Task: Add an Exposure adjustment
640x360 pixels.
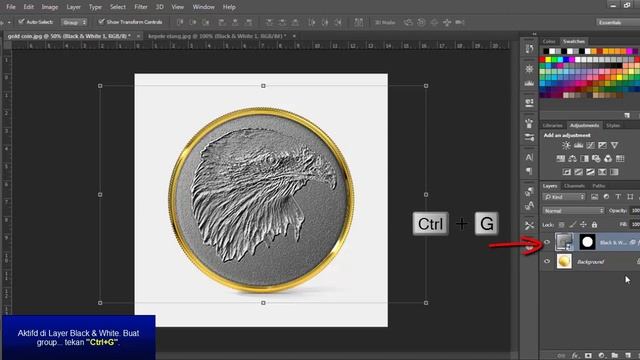Action: click(602, 145)
